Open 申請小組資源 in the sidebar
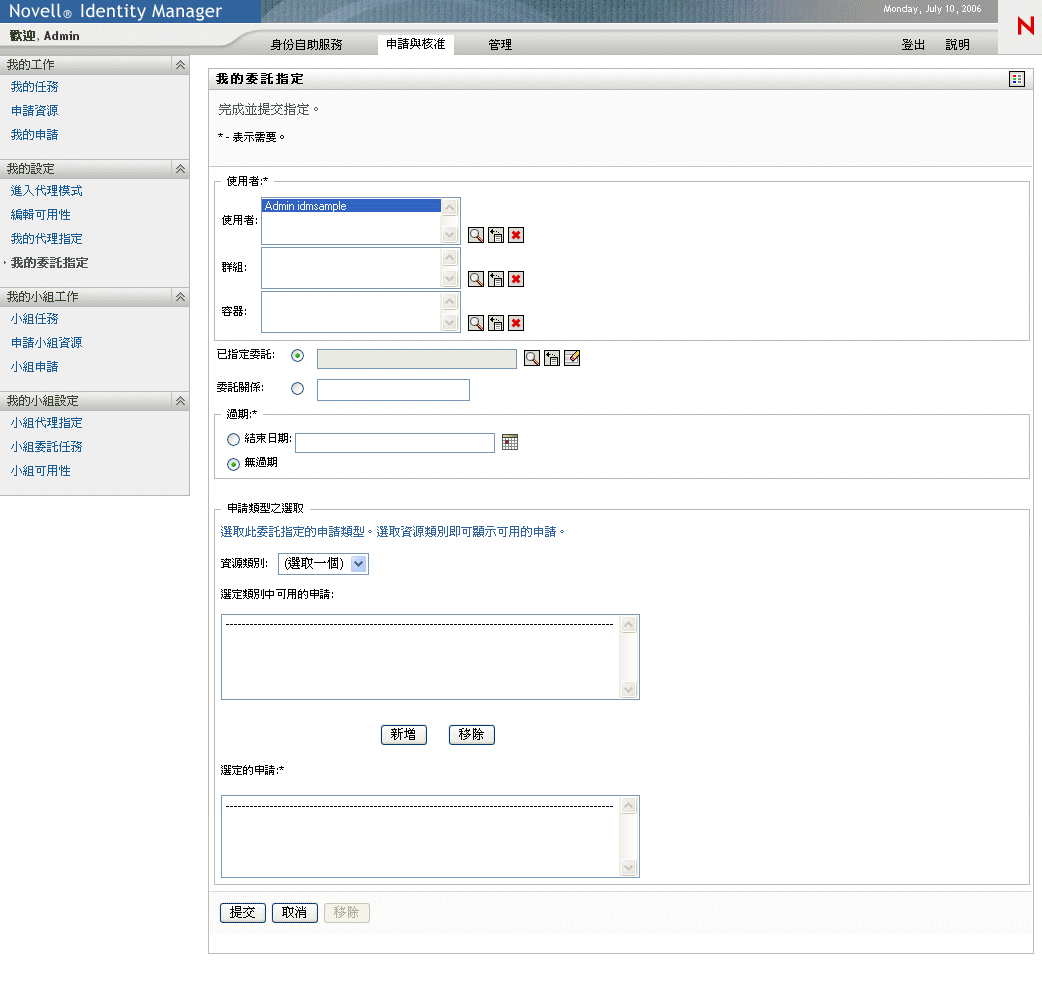The image size is (1042, 1002). tap(47, 343)
